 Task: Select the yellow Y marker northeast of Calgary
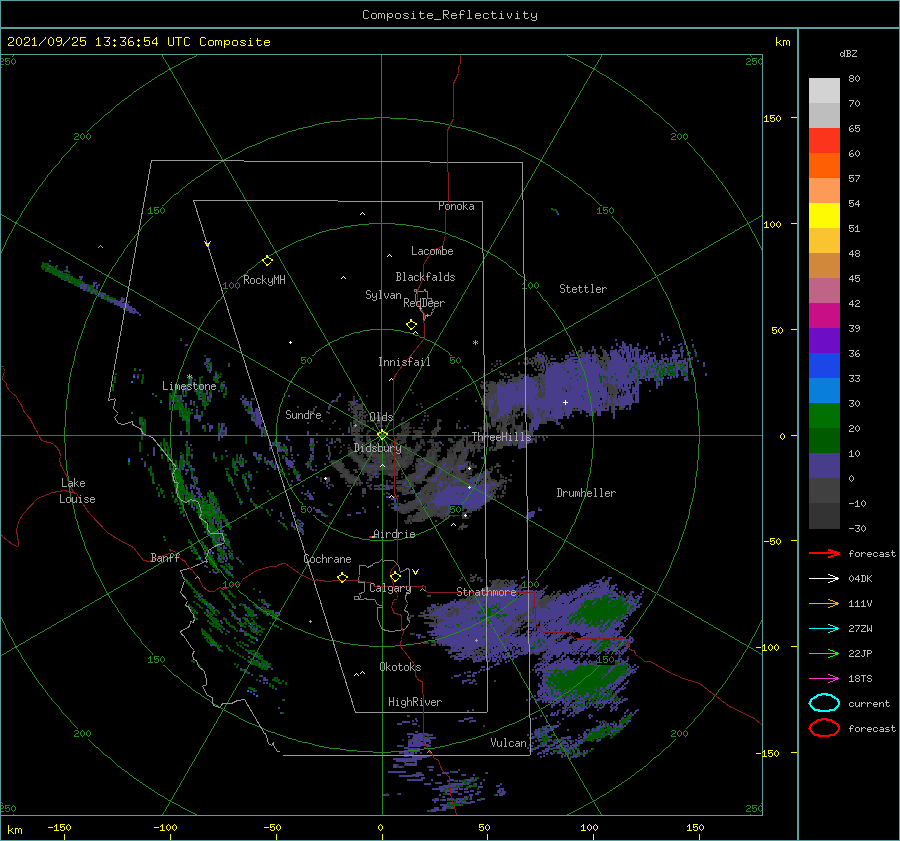[416, 572]
